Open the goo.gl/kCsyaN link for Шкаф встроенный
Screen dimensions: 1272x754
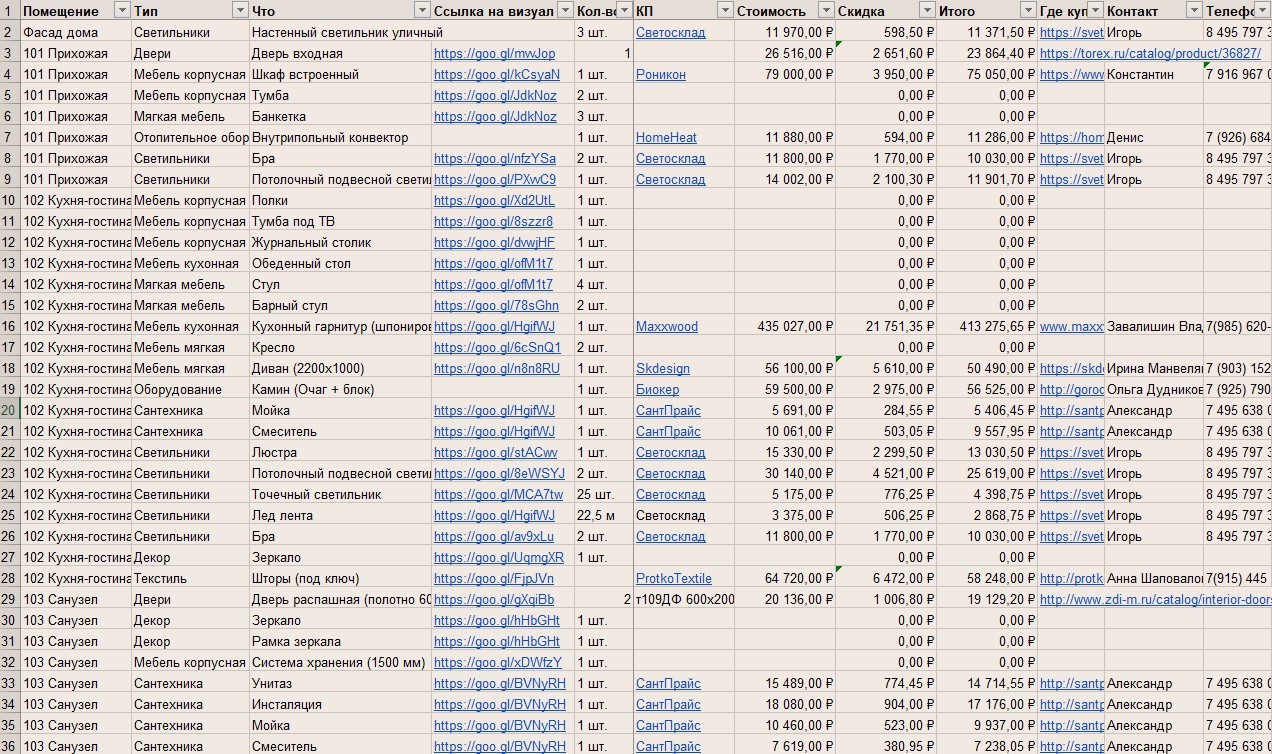coord(497,74)
